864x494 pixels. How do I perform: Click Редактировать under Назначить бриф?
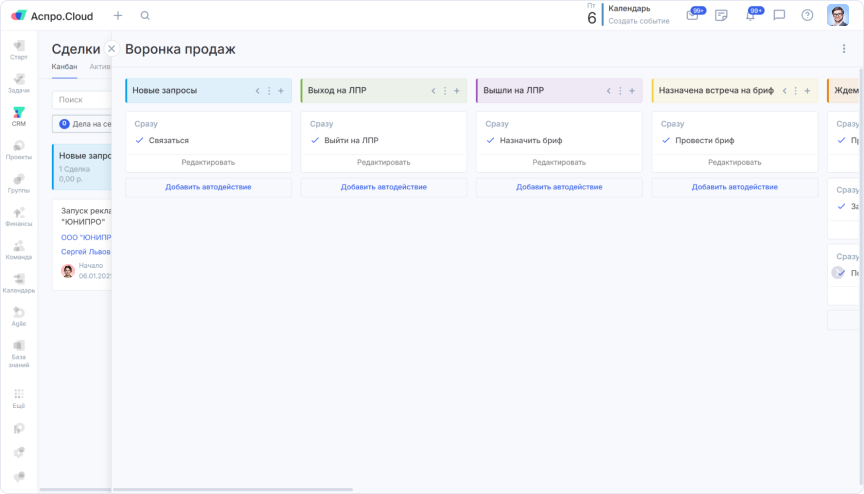(559, 162)
